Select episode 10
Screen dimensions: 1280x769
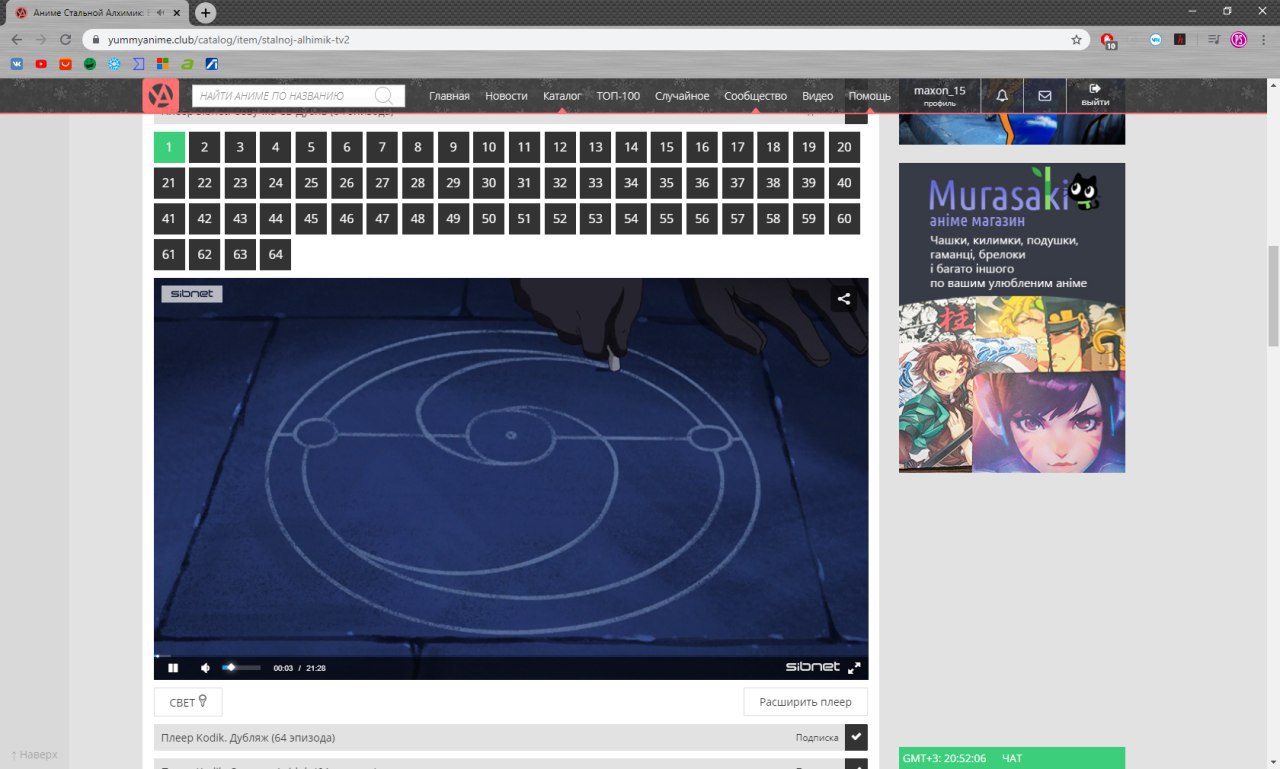[489, 147]
